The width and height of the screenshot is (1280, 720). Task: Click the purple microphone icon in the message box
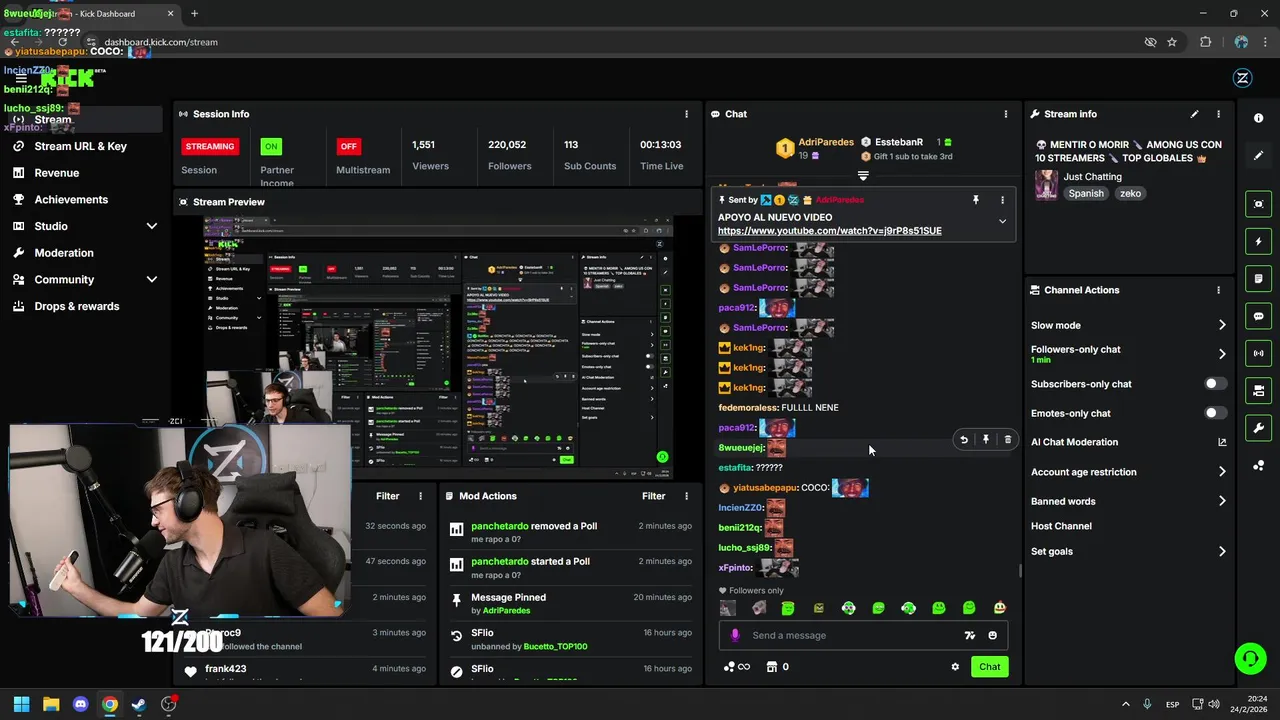[735, 635]
